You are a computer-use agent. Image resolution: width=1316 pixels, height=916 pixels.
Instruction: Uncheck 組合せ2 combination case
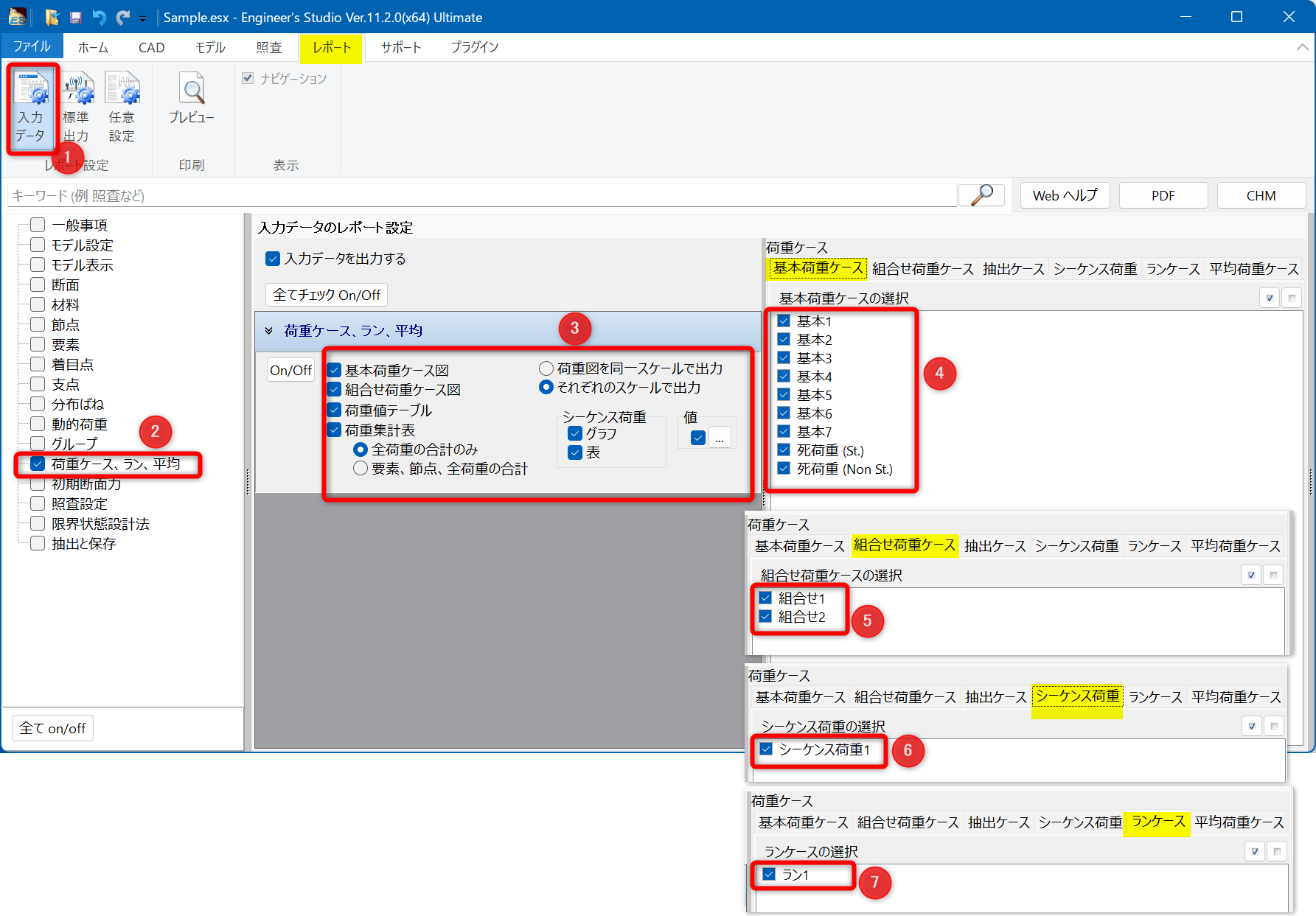(765, 616)
